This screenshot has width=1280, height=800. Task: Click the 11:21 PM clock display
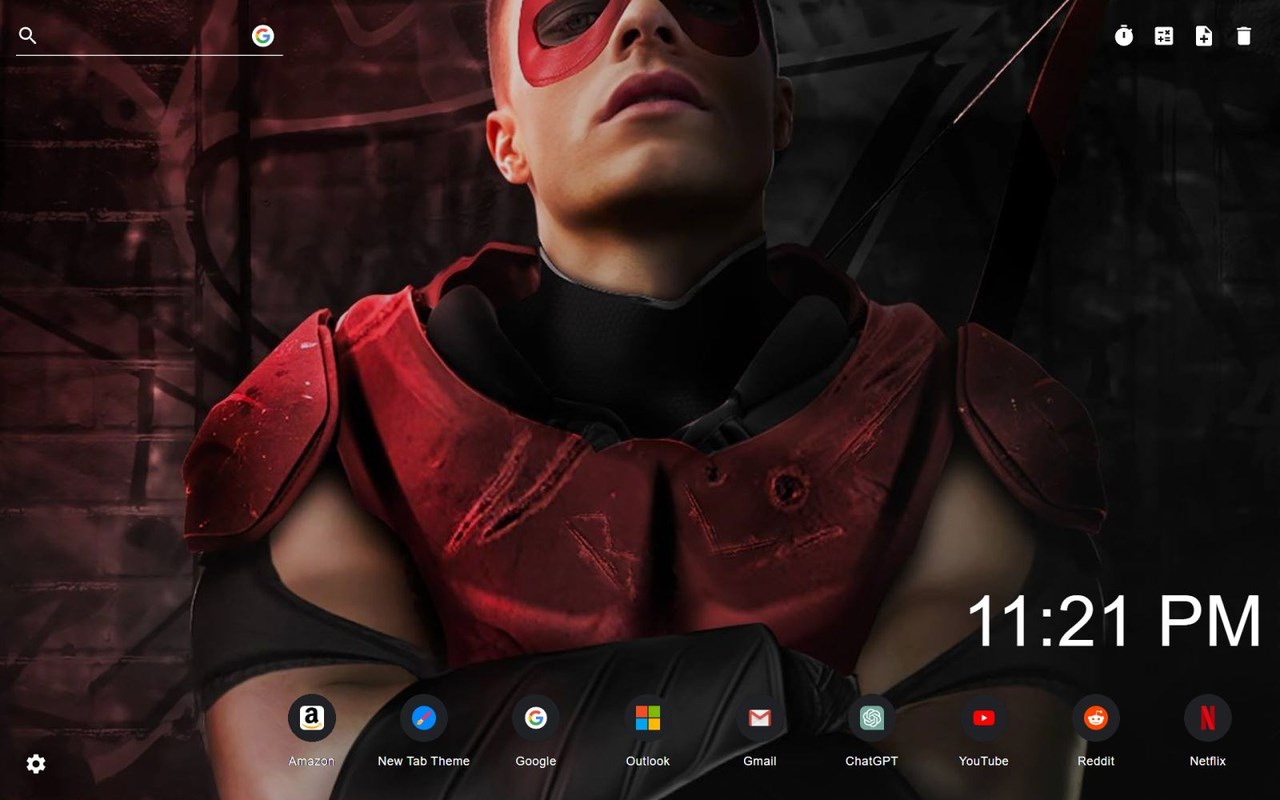1114,621
